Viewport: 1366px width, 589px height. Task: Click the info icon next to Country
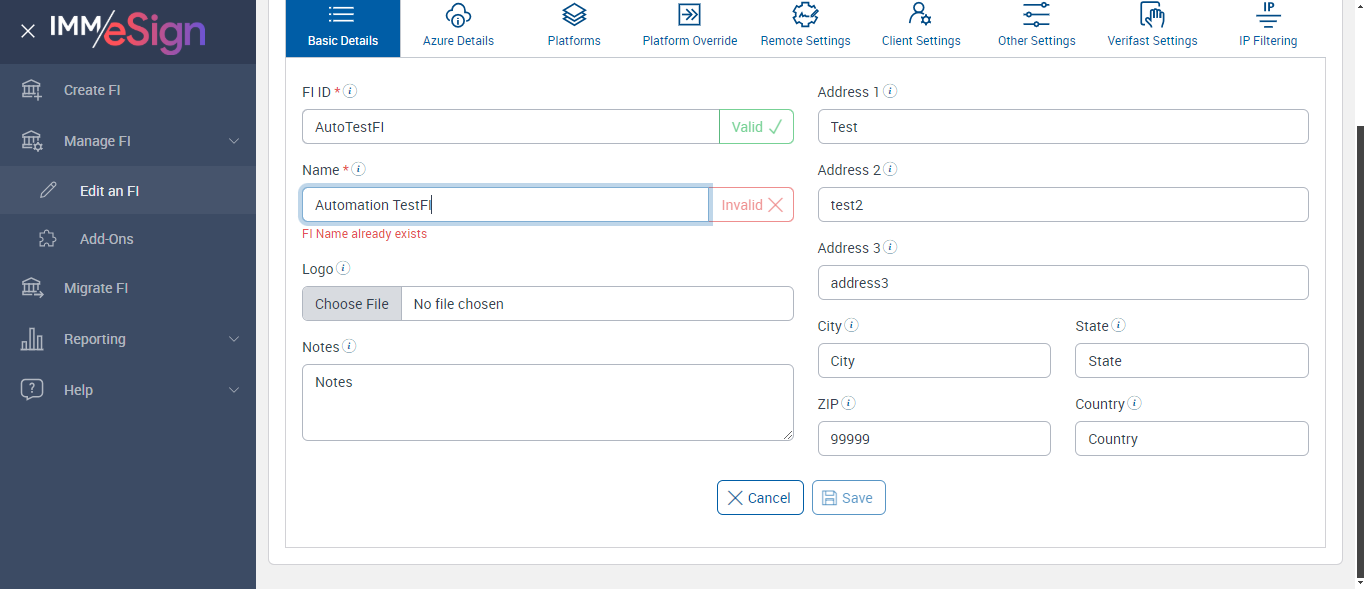pos(1135,403)
